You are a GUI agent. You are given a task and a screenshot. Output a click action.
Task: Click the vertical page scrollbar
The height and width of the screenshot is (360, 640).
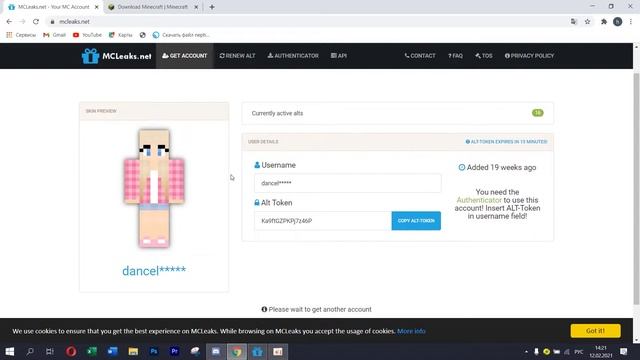click(x=636, y=189)
